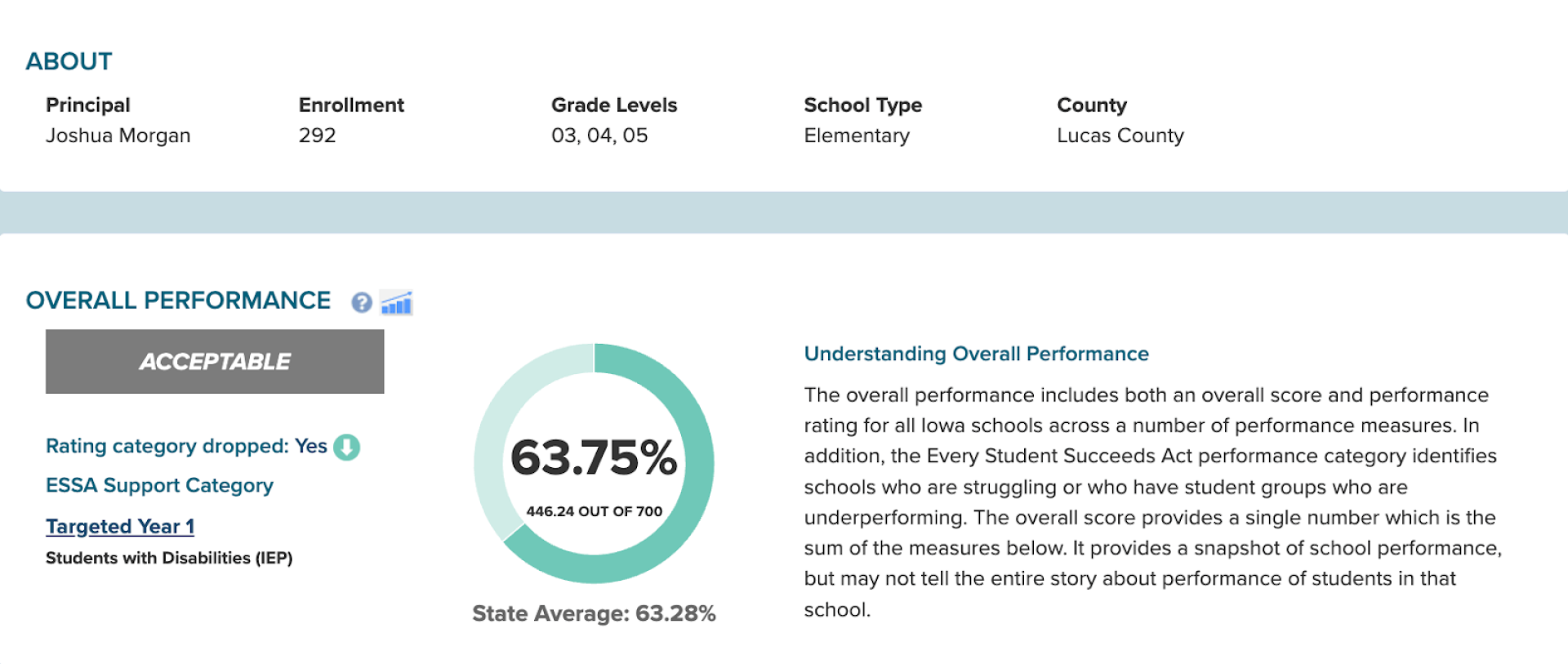Select Understanding Overall Performance heading
This screenshot has width=1568, height=664.
(x=977, y=354)
